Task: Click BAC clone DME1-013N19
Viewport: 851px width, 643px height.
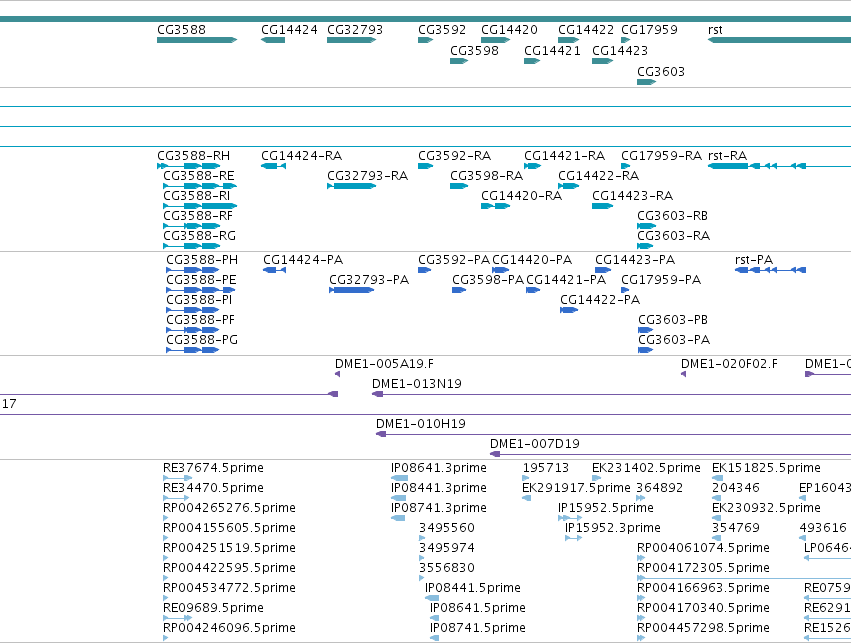Action: 611,394
